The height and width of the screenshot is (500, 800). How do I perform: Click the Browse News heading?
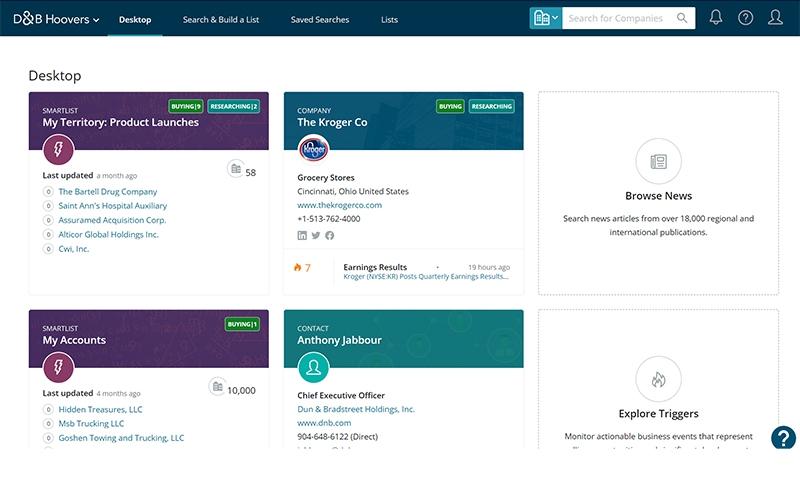pos(659,196)
